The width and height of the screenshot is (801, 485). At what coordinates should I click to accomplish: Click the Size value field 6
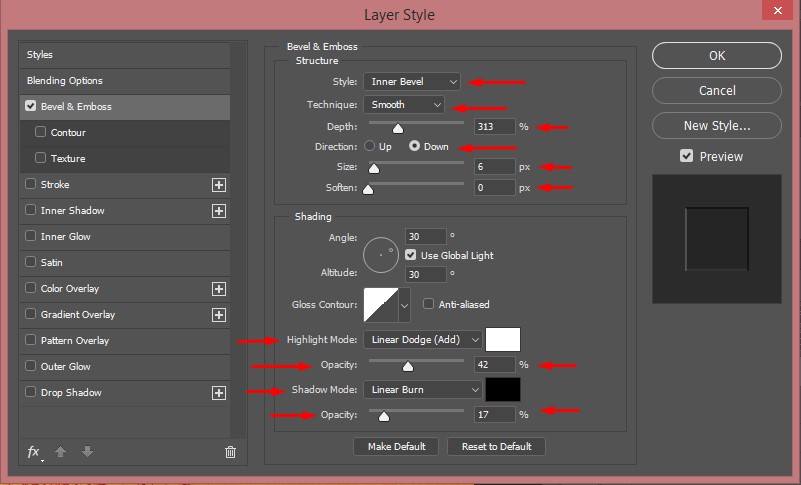pos(494,167)
